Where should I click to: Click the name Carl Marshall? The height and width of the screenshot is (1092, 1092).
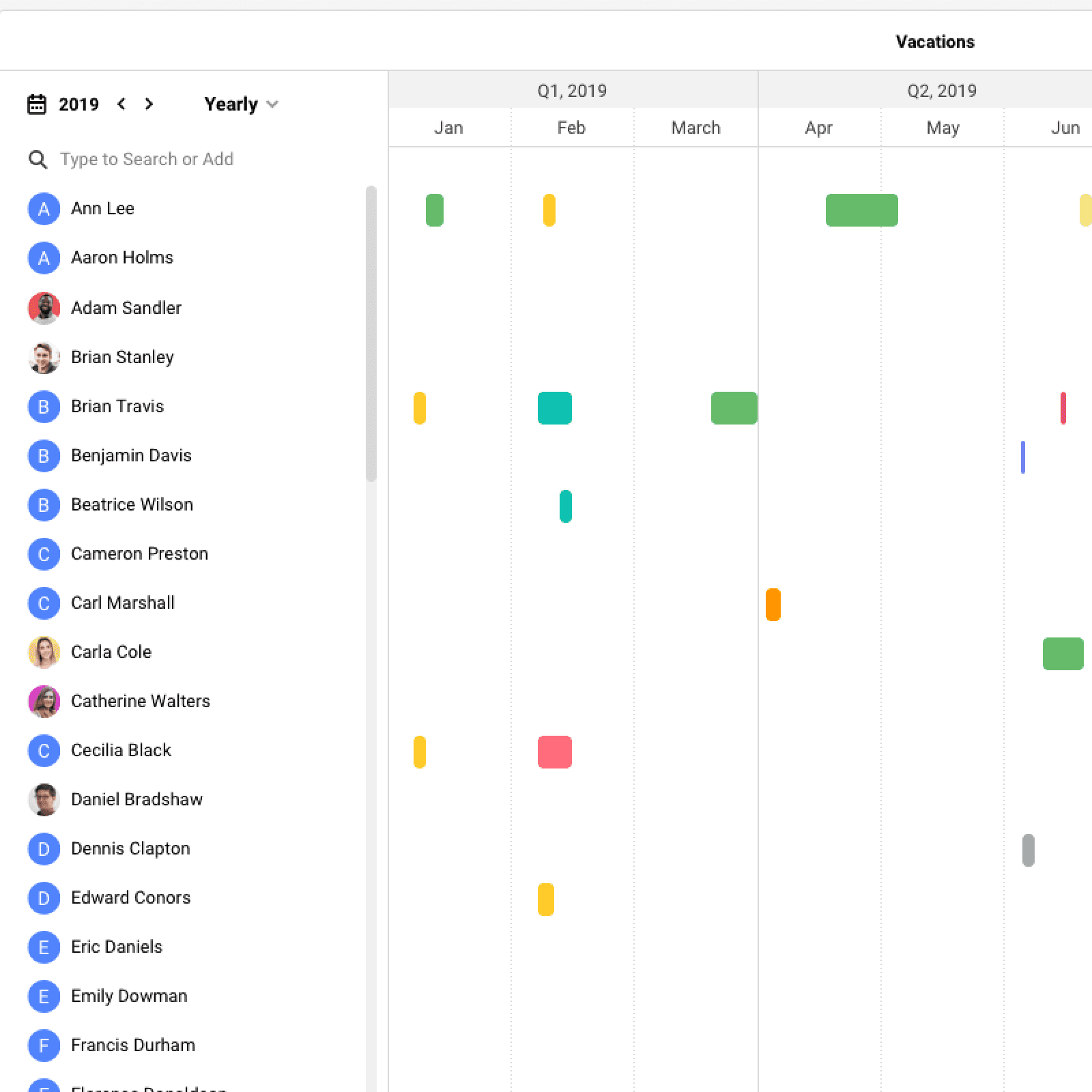pos(123,603)
